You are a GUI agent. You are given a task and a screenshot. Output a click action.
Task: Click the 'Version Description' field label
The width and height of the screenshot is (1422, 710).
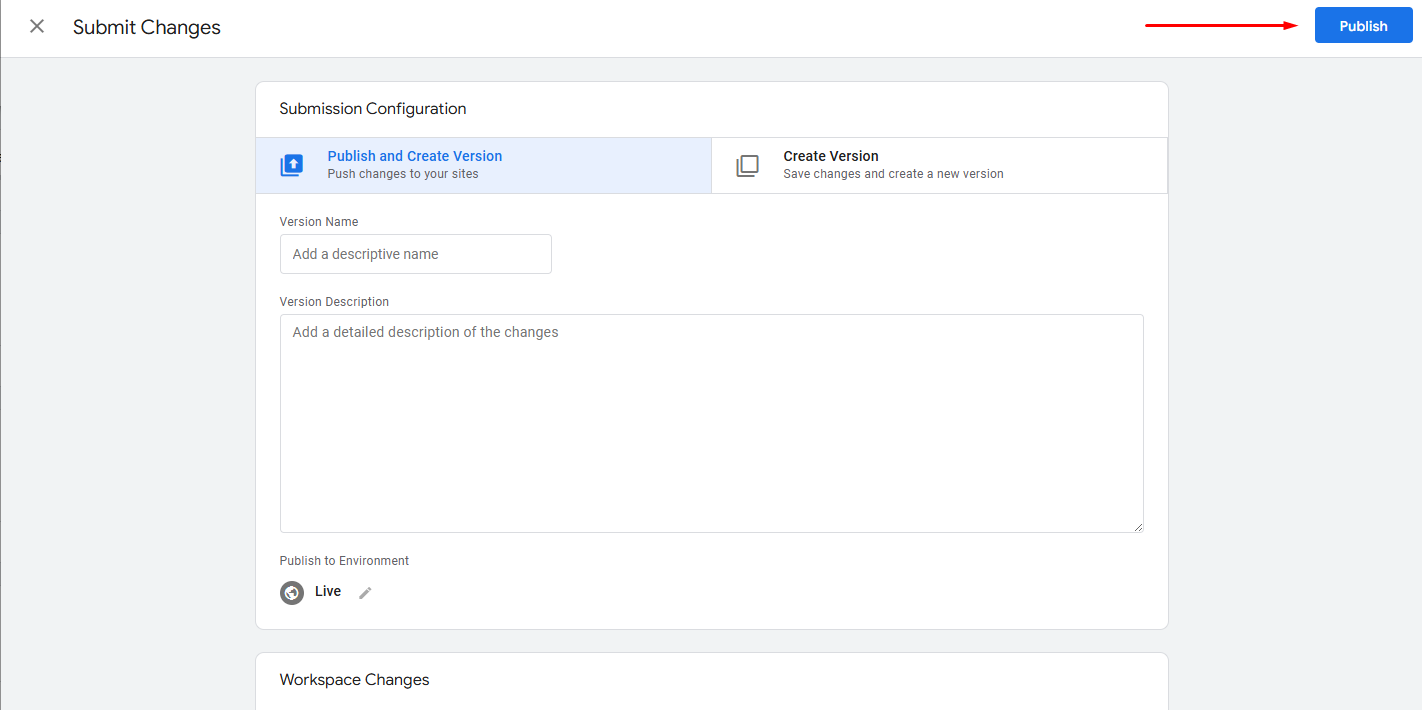pyautogui.click(x=334, y=302)
